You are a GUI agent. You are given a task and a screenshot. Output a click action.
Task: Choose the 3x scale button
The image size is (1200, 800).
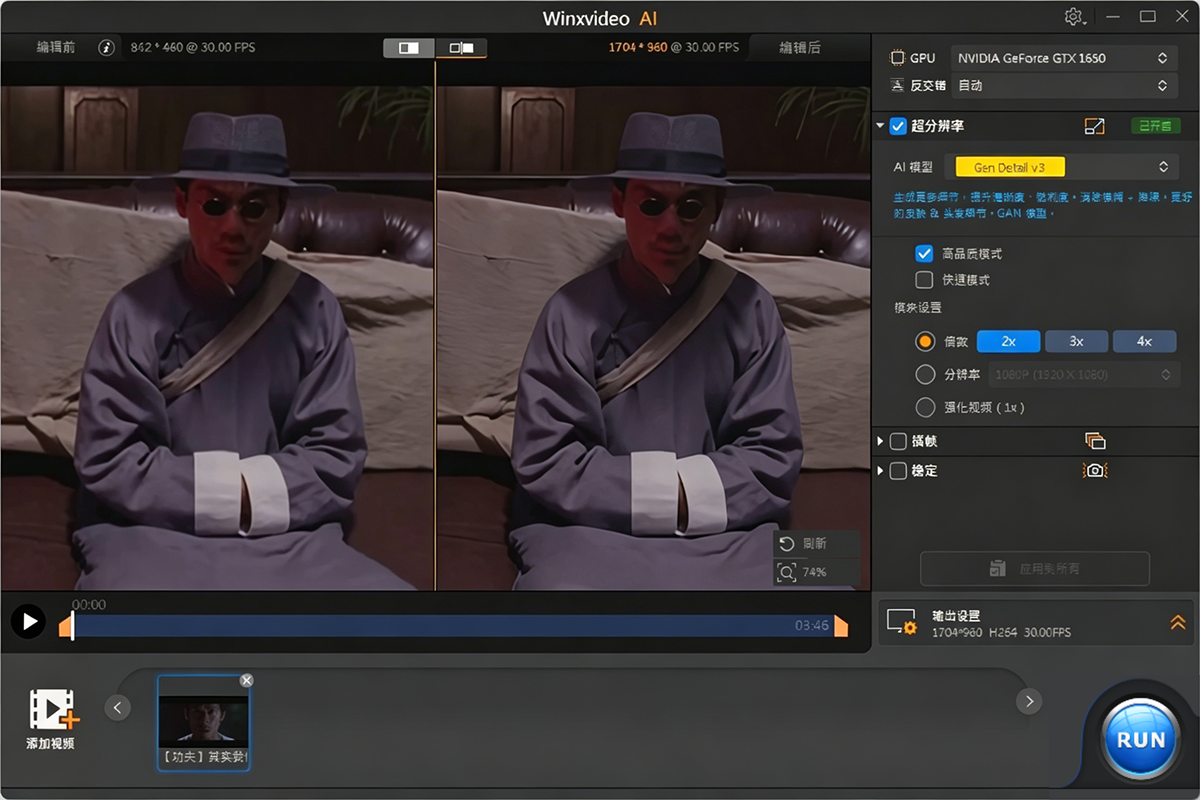(x=1077, y=341)
